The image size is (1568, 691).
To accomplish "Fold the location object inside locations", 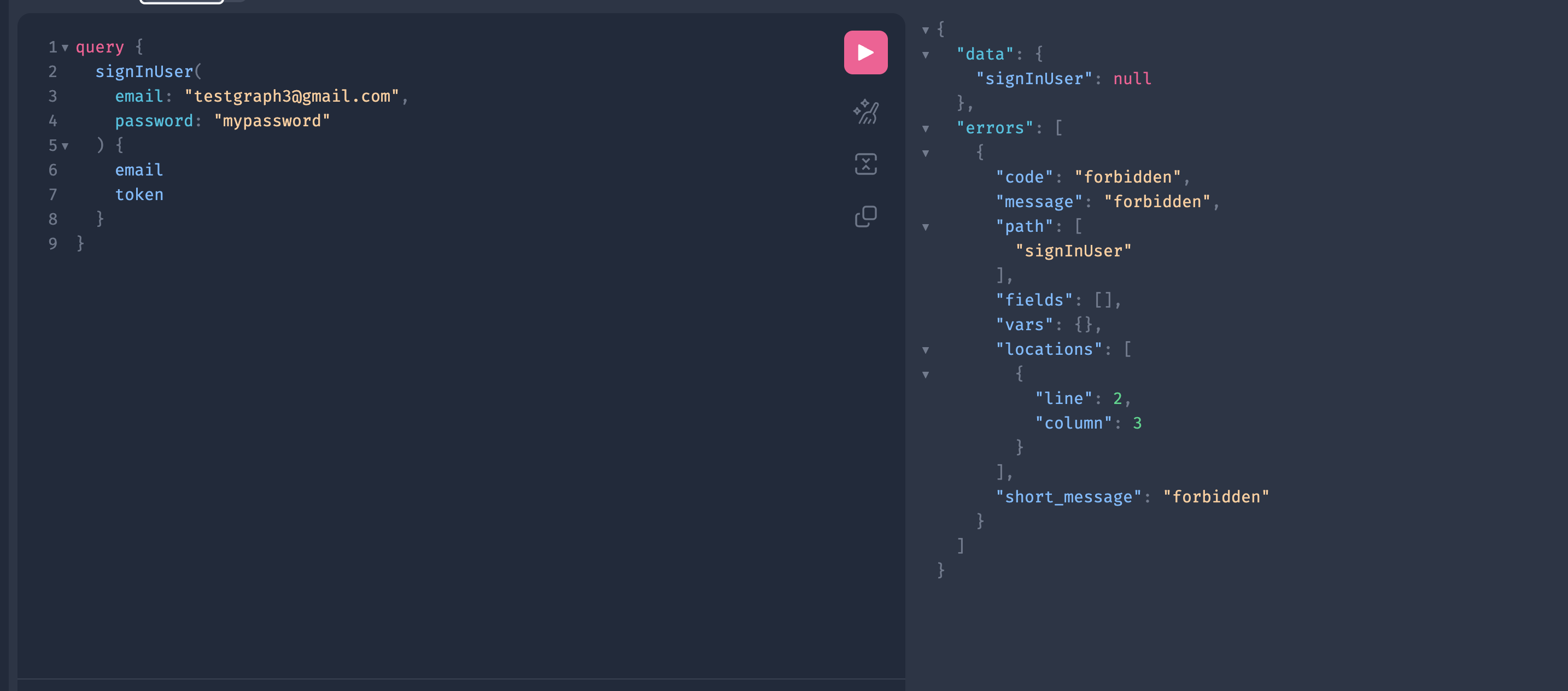I will (925, 374).
